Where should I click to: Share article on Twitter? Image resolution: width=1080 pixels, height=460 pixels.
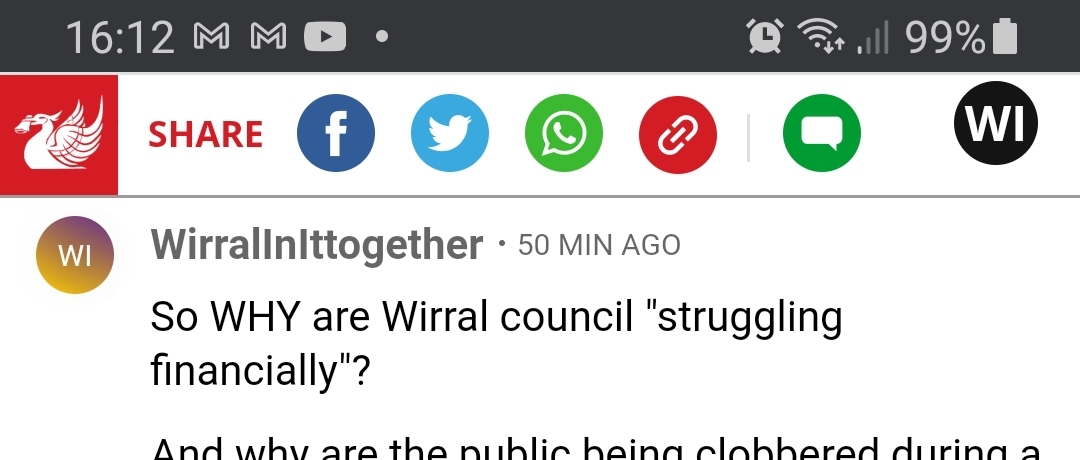[450, 133]
